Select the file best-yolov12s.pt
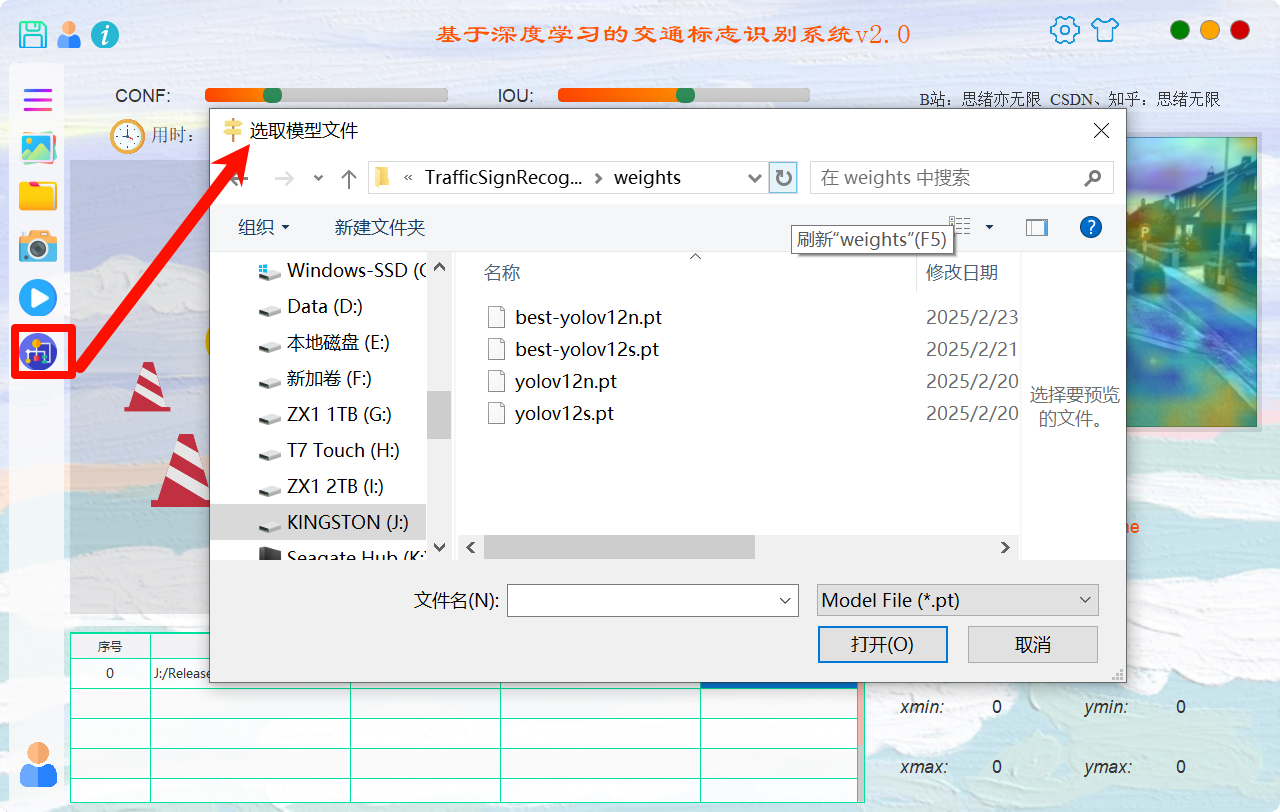Viewport: 1280px width, 812px height. click(x=587, y=349)
